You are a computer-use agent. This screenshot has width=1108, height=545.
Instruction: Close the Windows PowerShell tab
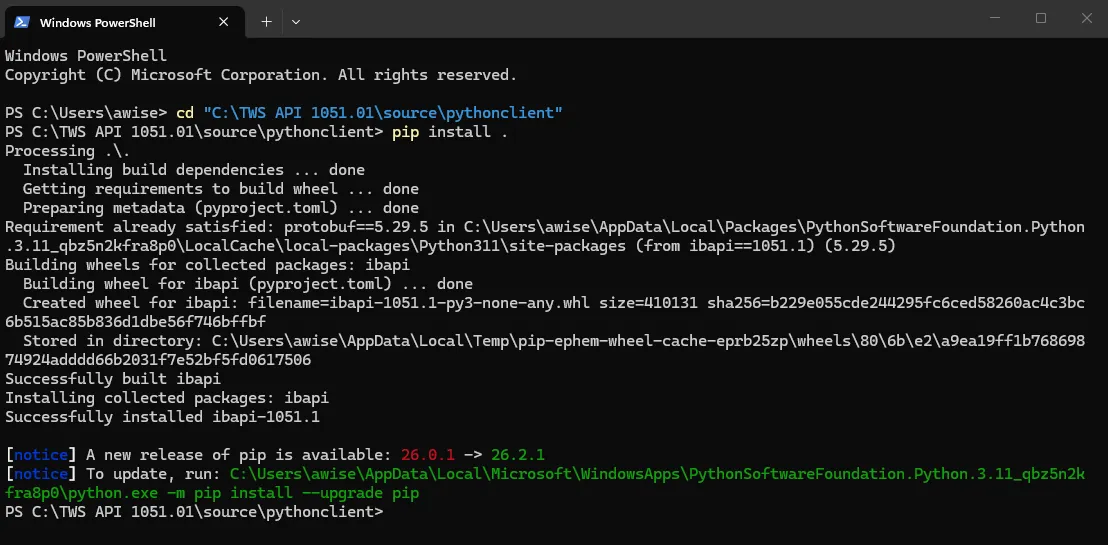tap(223, 22)
